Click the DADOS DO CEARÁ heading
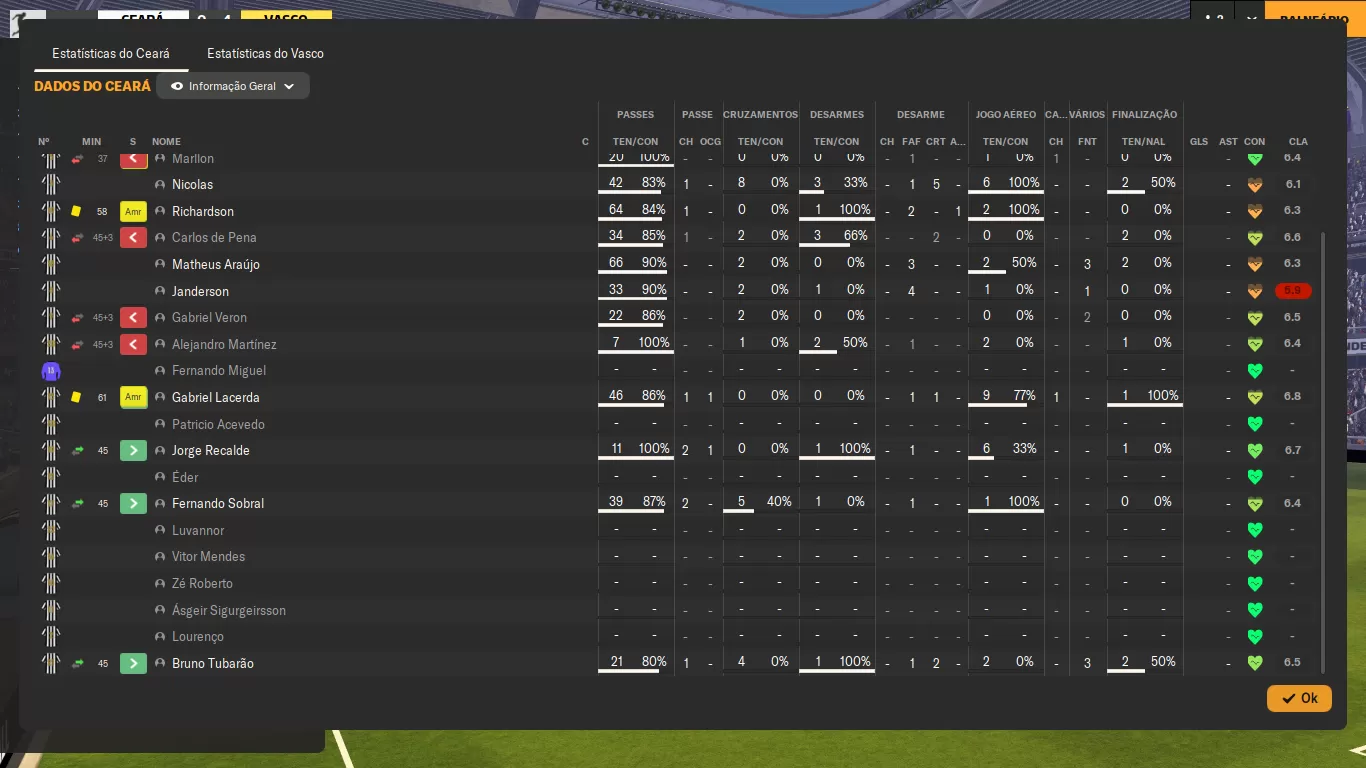Image resolution: width=1366 pixels, height=768 pixels. tap(93, 86)
